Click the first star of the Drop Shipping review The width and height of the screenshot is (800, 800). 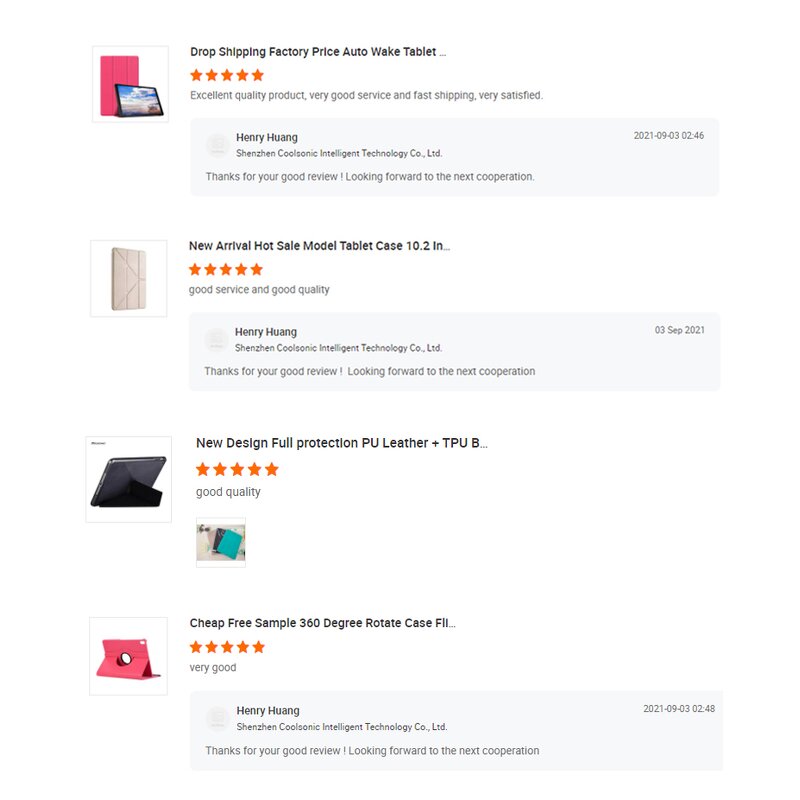pos(194,74)
